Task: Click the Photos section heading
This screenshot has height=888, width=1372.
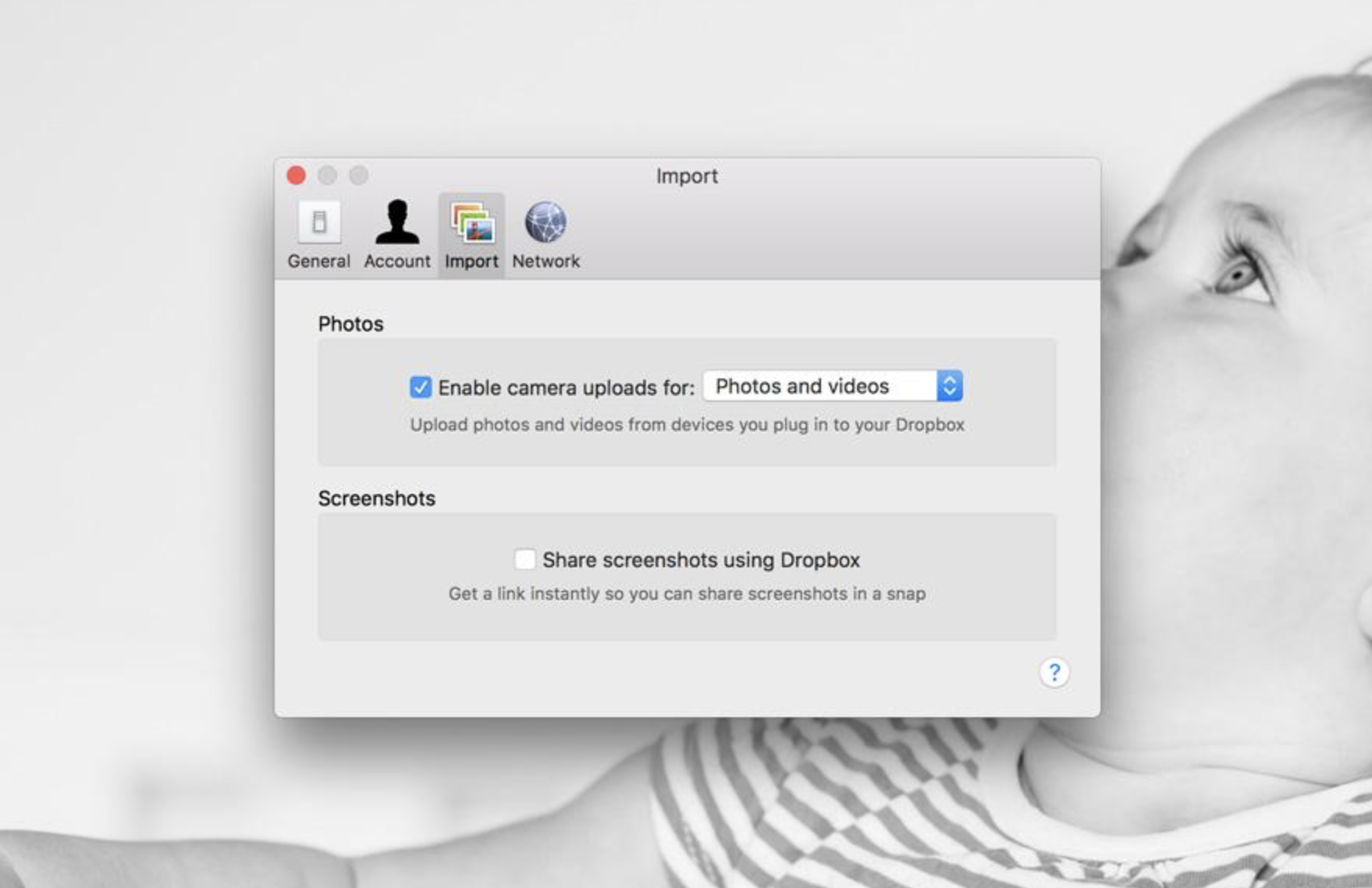Action: pyautogui.click(x=351, y=324)
